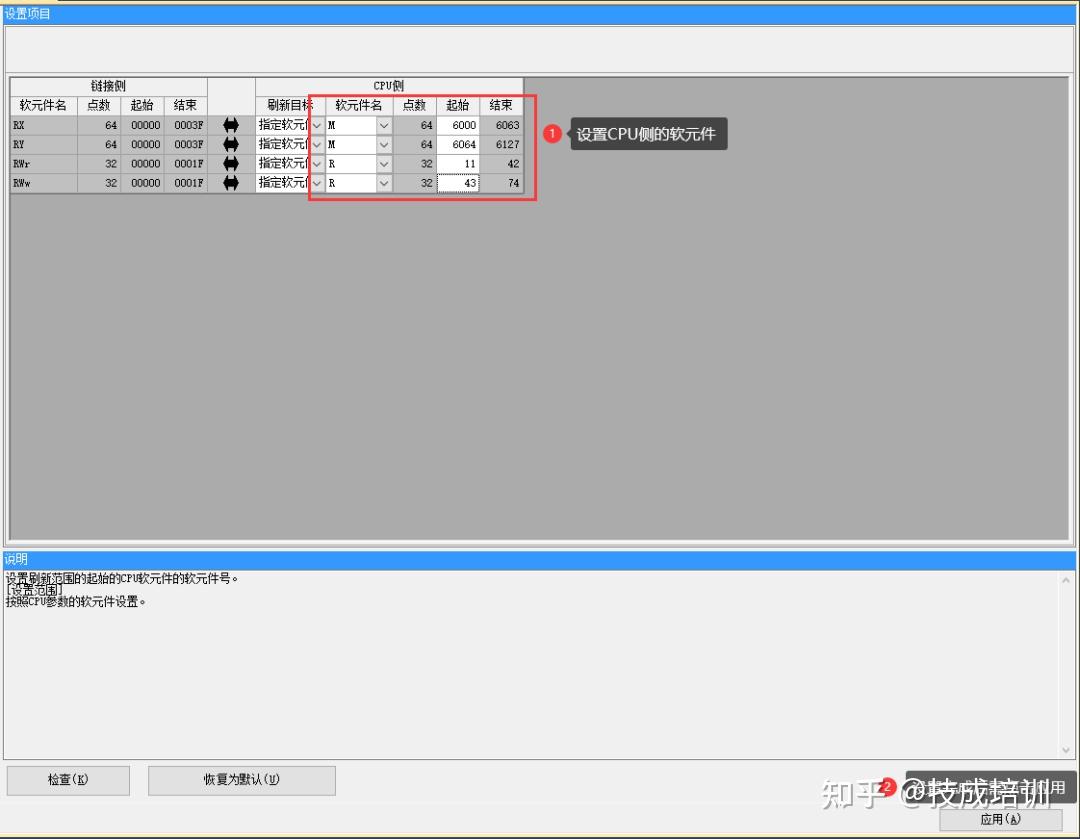
Task: Open the 软元件名 dropdown showing M for RY
Action: pyautogui.click(x=383, y=144)
